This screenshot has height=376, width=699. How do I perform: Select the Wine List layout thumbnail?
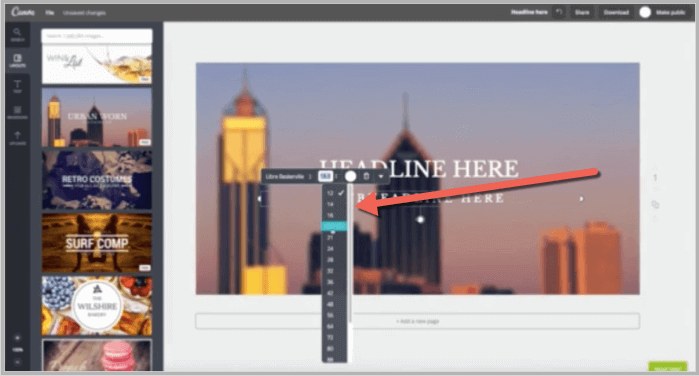[97, 64]
